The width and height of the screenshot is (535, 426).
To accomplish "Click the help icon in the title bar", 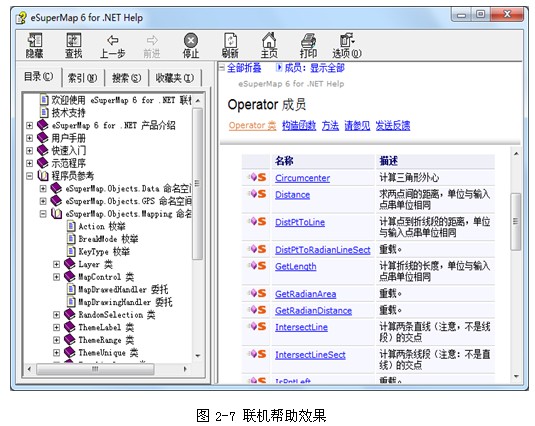I will point(21,18).
